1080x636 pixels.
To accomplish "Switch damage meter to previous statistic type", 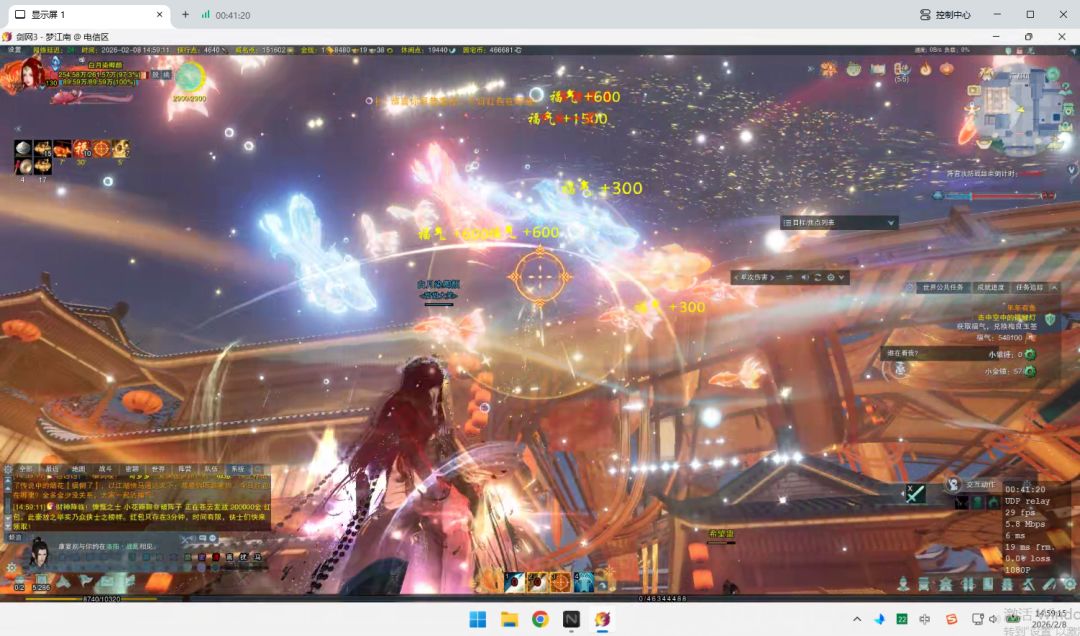I will [x=736, y=277].
